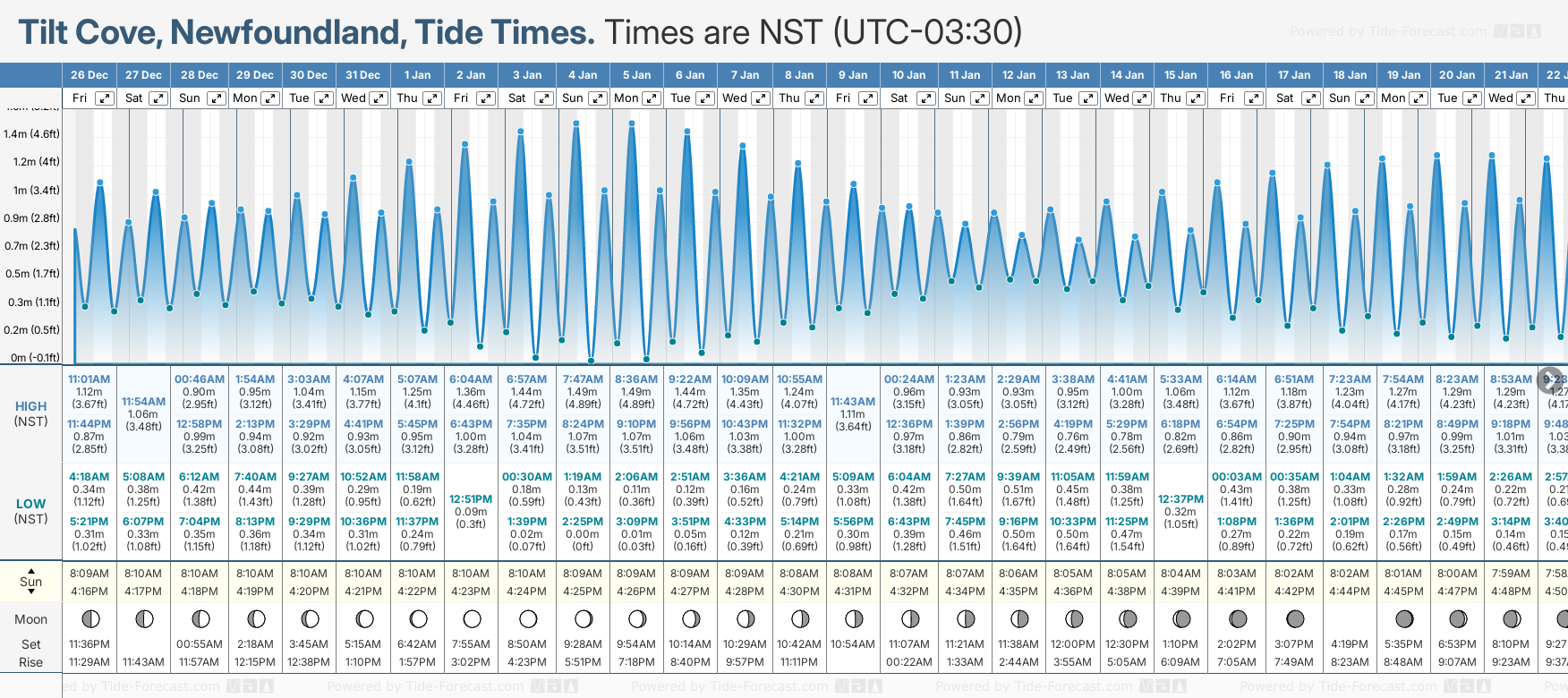Click the 2:25PM low tide on 4 Jan

583,522
